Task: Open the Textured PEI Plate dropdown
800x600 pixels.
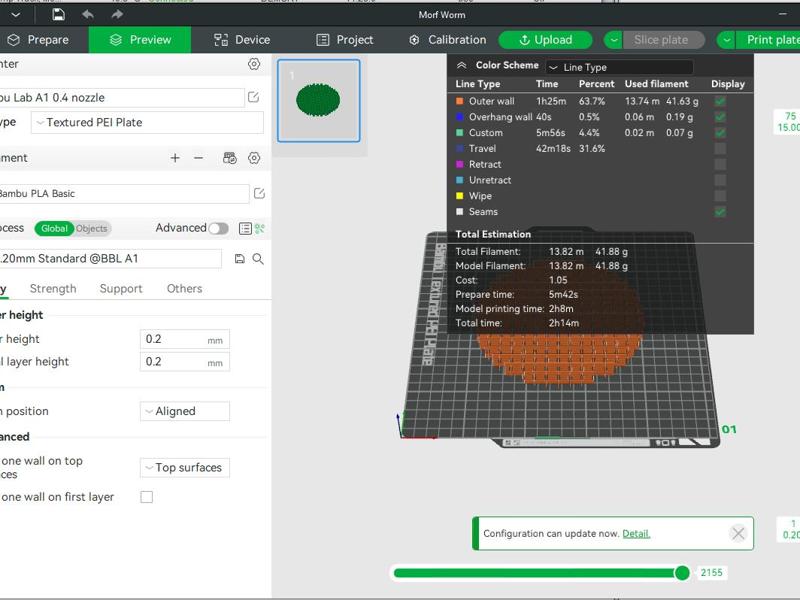Action: point(147,122)
